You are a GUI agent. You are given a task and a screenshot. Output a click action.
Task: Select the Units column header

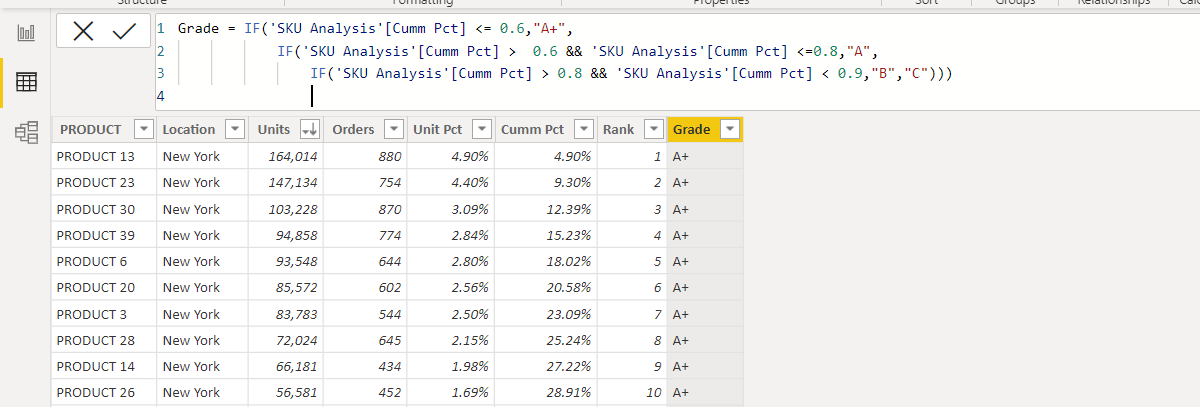coord(285,129)
